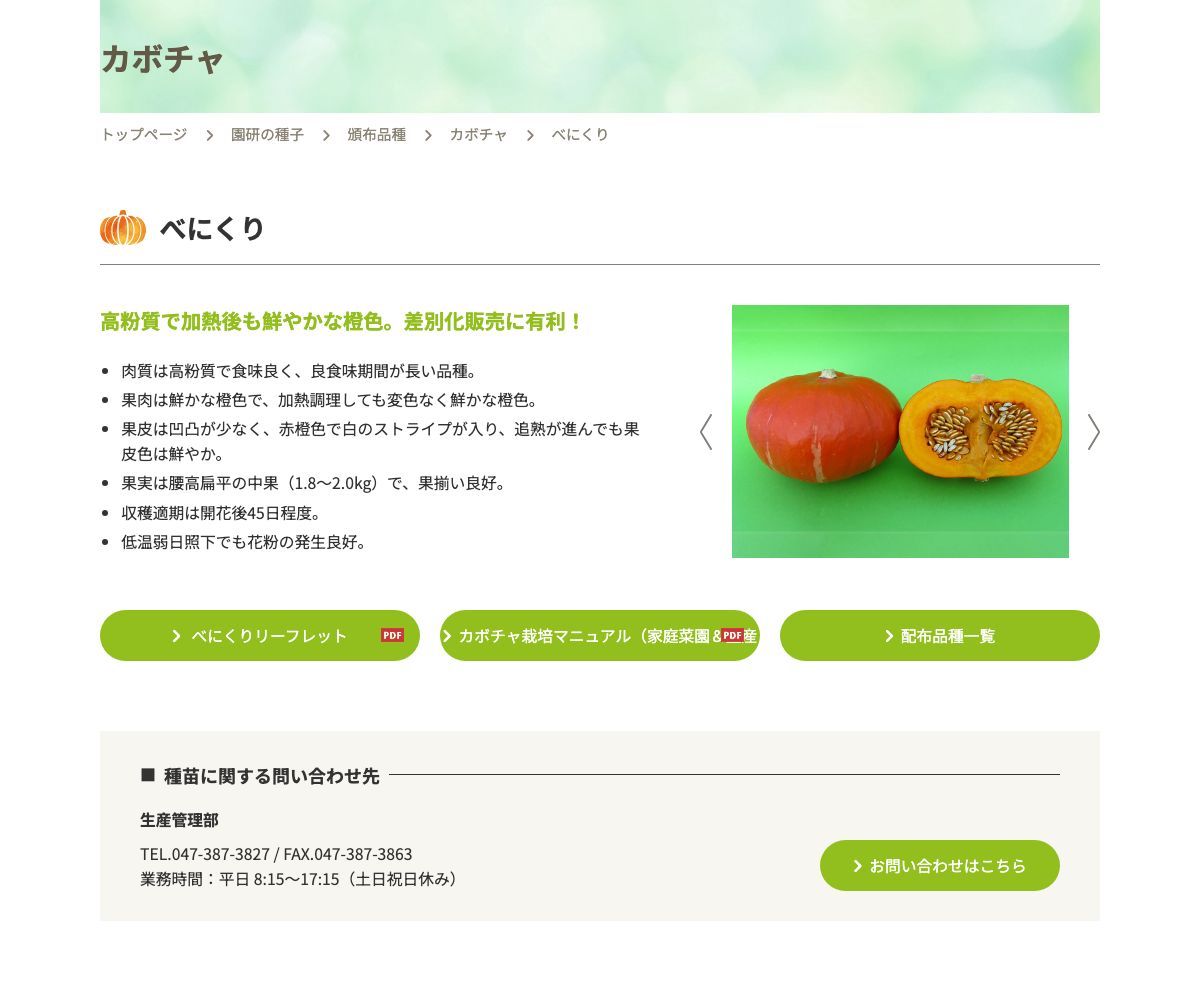
Task: Open the べにくりリーフレット PDF button
Action: coord(260,636)
